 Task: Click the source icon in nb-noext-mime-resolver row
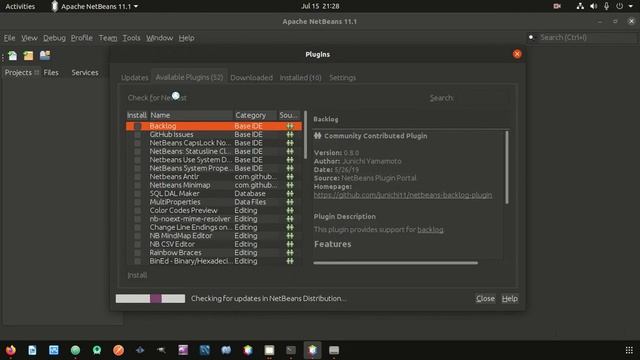coord(290,219)
